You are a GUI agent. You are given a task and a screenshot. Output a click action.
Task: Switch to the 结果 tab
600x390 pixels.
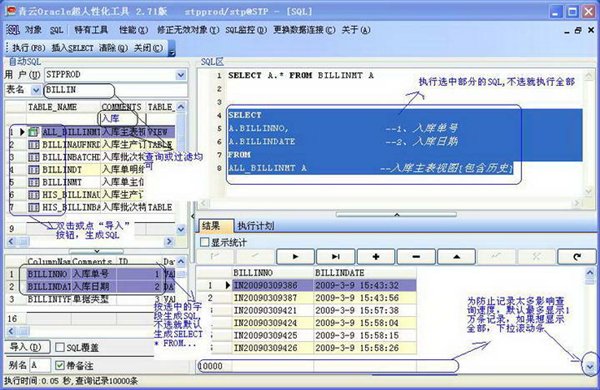215,226
